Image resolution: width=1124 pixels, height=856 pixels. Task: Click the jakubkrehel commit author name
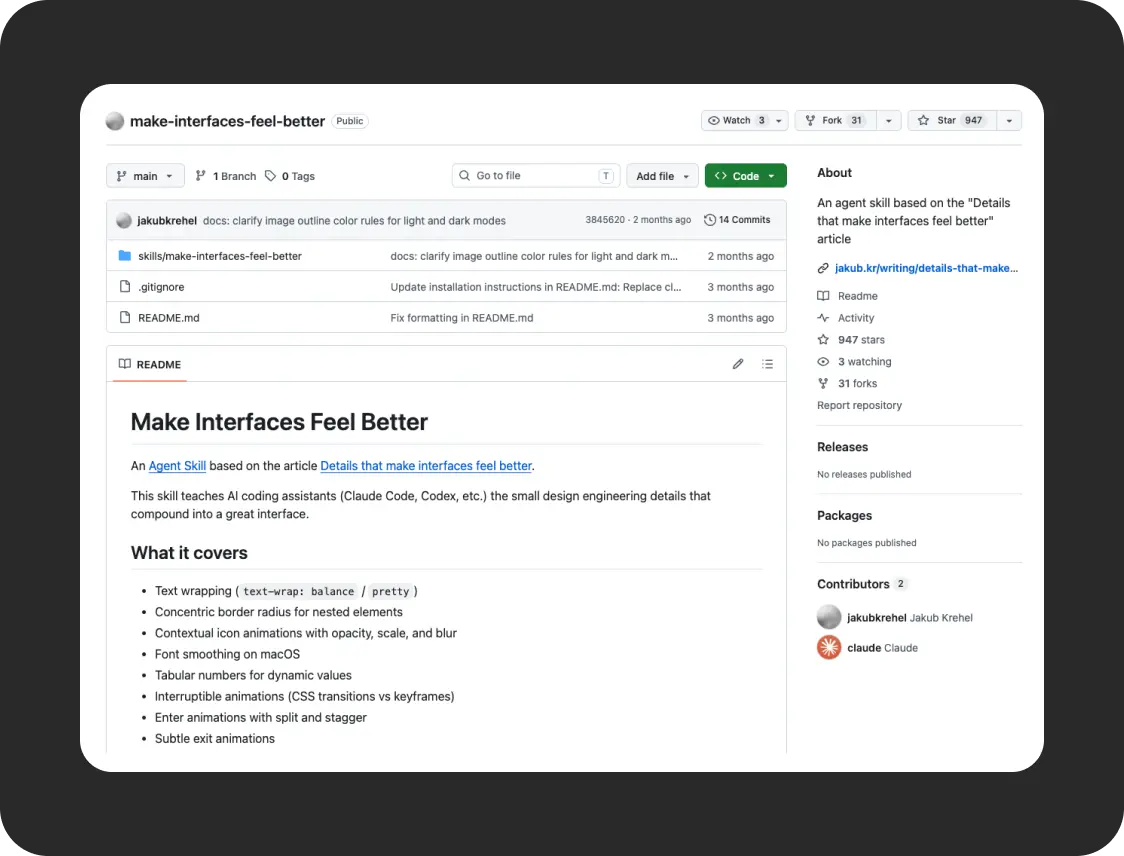(167, 220)
